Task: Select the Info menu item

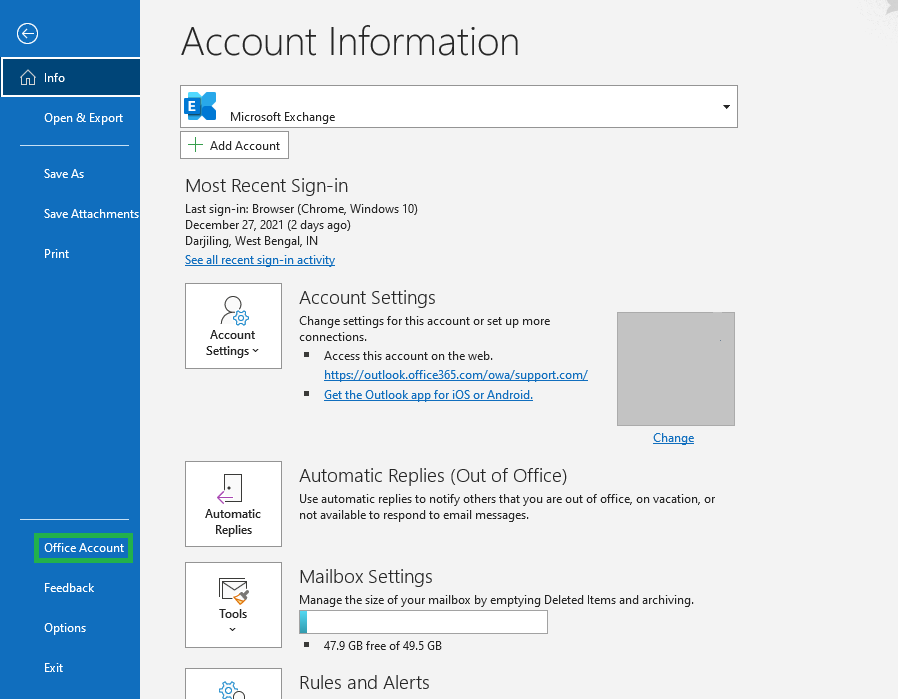Action: coord(70,77)
